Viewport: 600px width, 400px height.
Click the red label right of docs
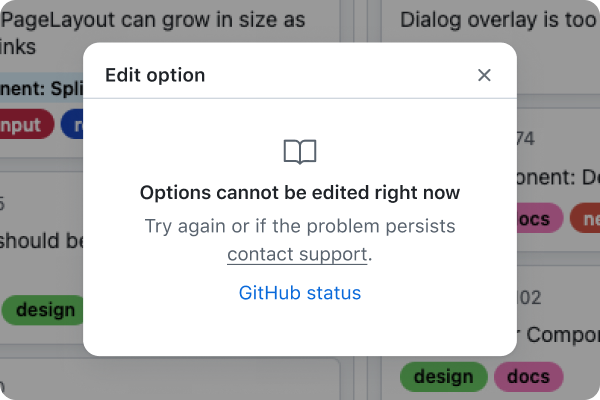click(585, 219)
